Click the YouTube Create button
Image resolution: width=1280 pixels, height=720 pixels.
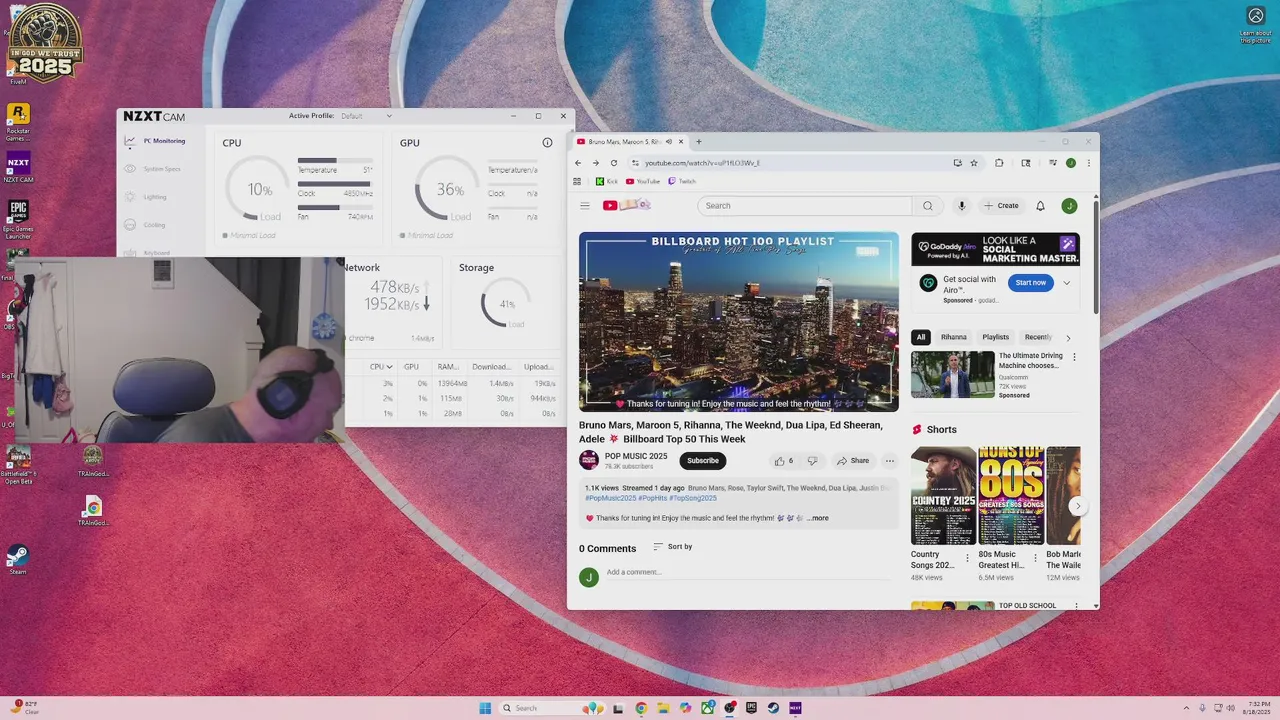[1001, 206]
